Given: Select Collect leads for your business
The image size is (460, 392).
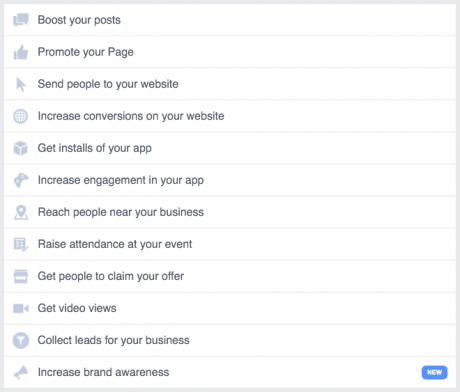Looking at the screenshot, I should pyautogui.click(x=230, y=340).
